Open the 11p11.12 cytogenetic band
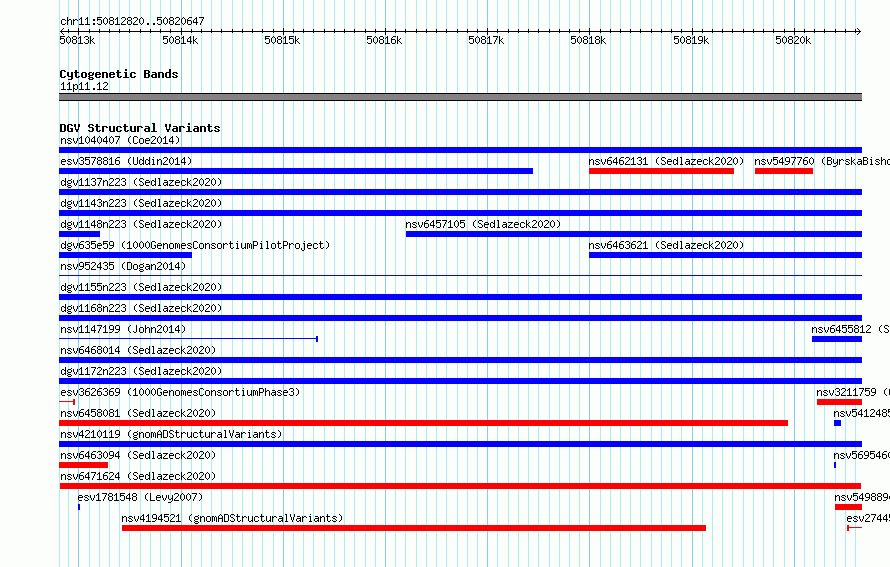 point(460,97)
